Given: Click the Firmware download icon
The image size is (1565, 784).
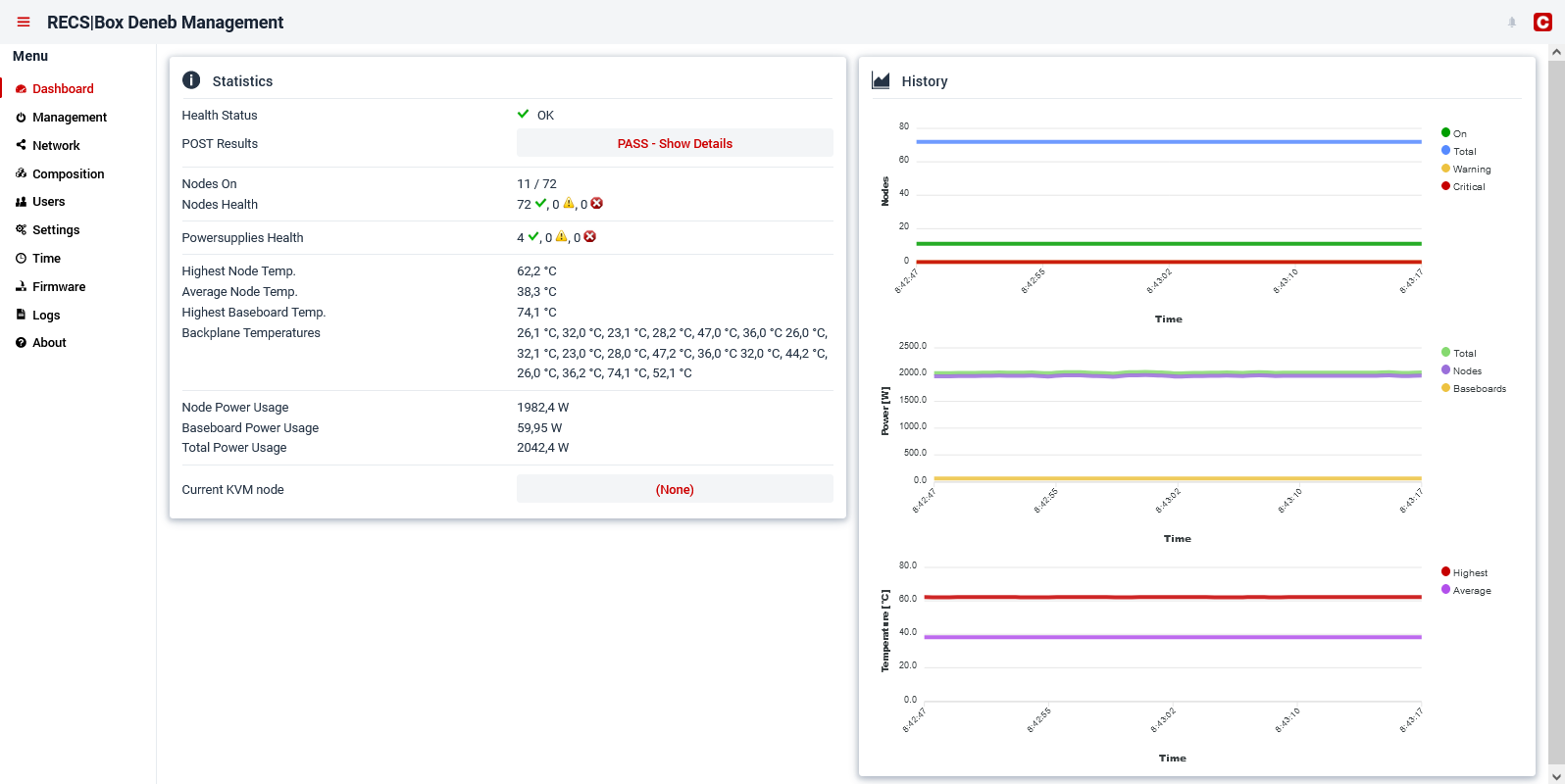Looking at the screenshot, I should click(x=21, y=287).
